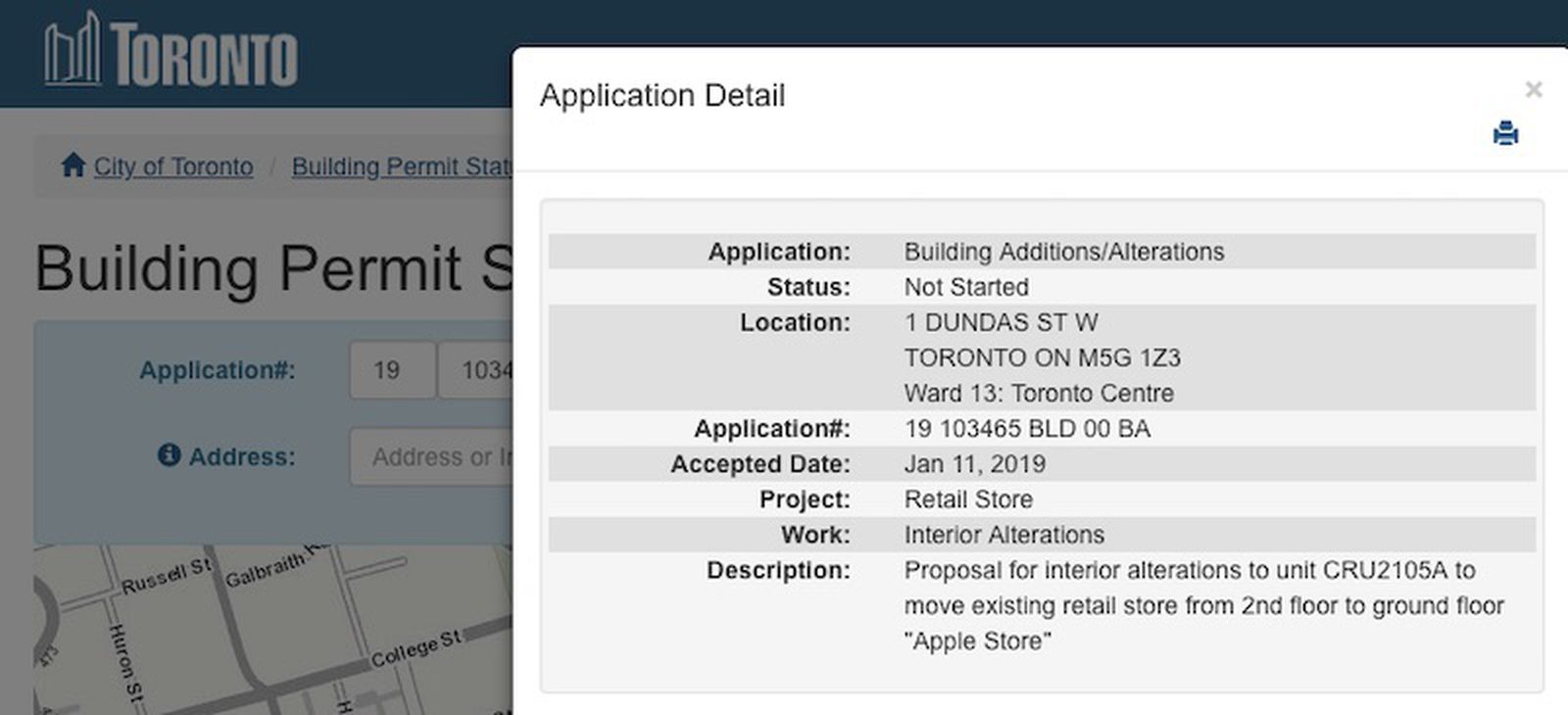This screenshot has height=715, width=1568.
Task: Click Application# field containing 1034
Action: point(476,370)
